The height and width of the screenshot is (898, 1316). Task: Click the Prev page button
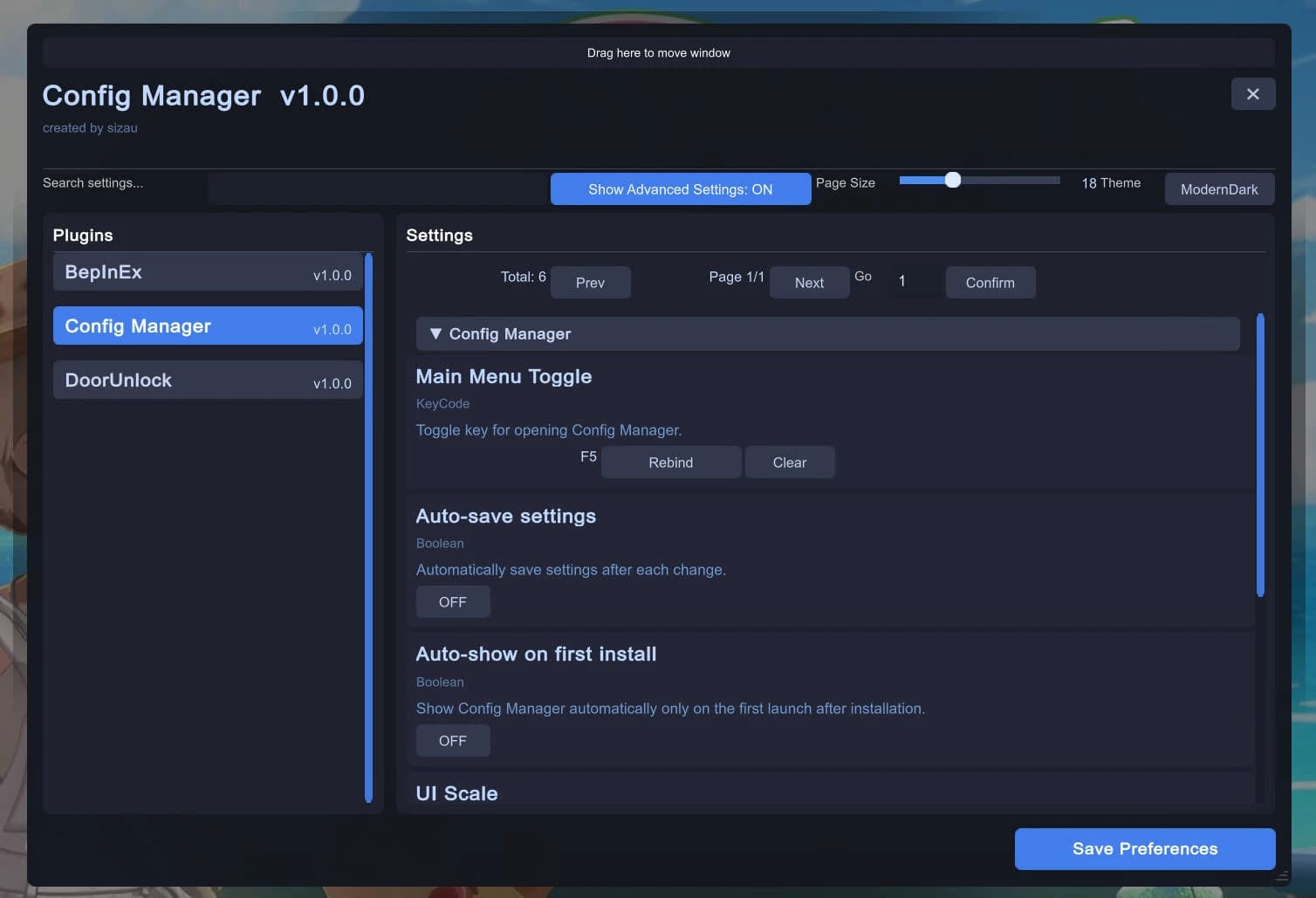[590, 283]
